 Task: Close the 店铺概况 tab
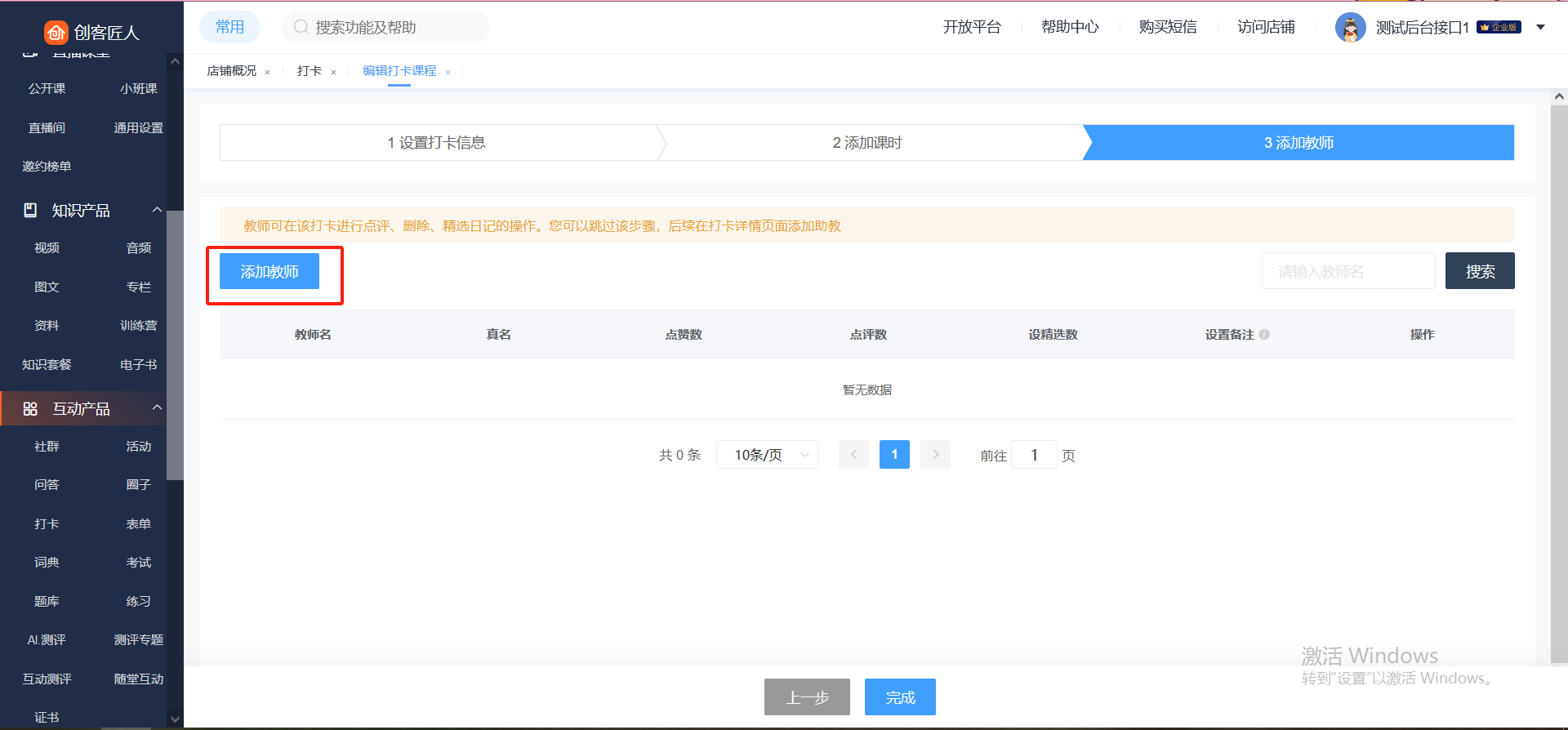click(x=267, y=73)
